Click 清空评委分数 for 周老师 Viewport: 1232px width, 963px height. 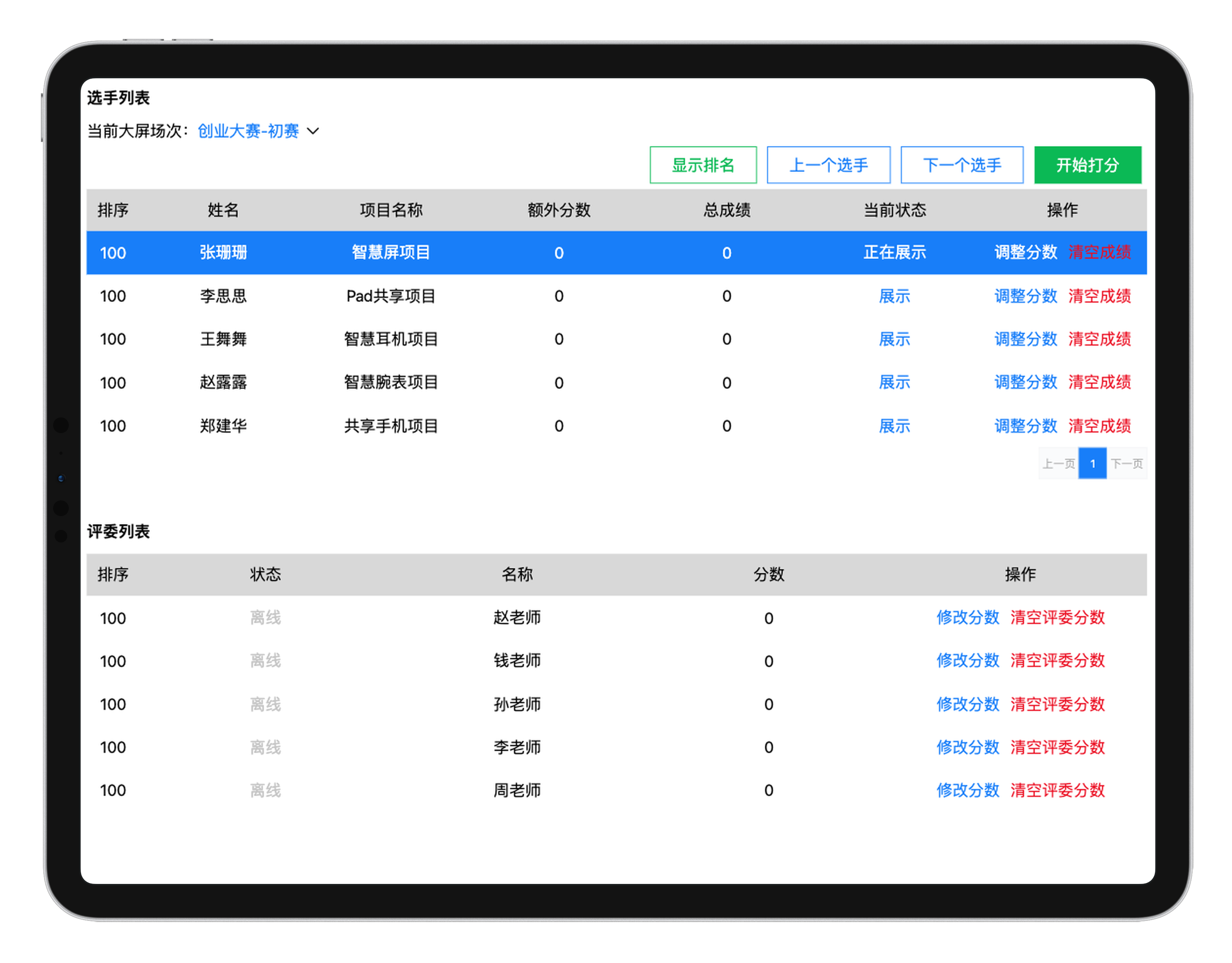point(1057,790)
